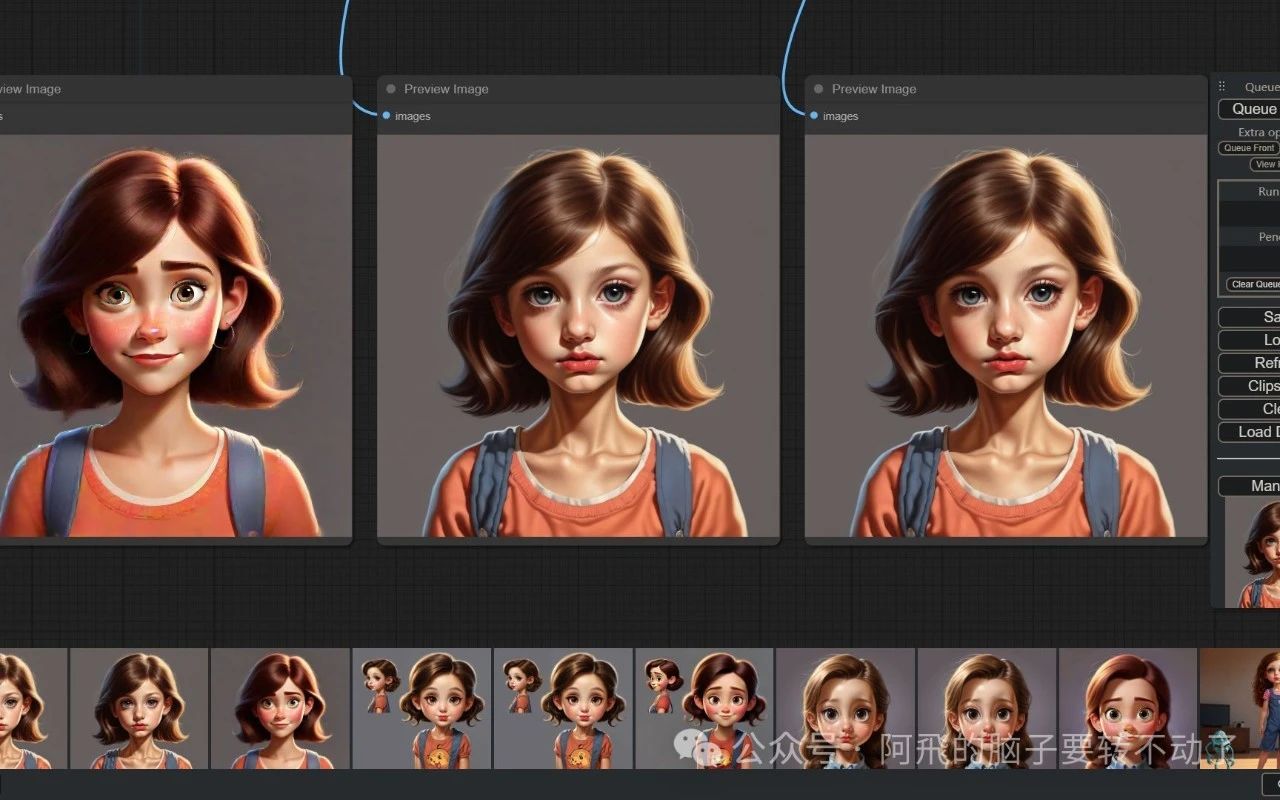1280x800 pixels.
Task: Open the View button under Queue Front
Action: [1265, 164]
